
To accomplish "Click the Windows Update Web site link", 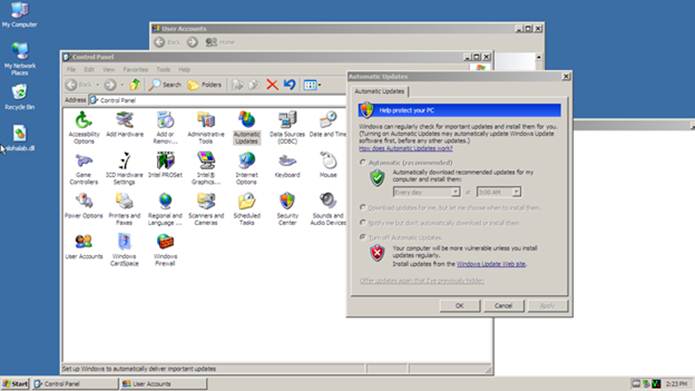I will pyautogui.click(x=491, y=264).
